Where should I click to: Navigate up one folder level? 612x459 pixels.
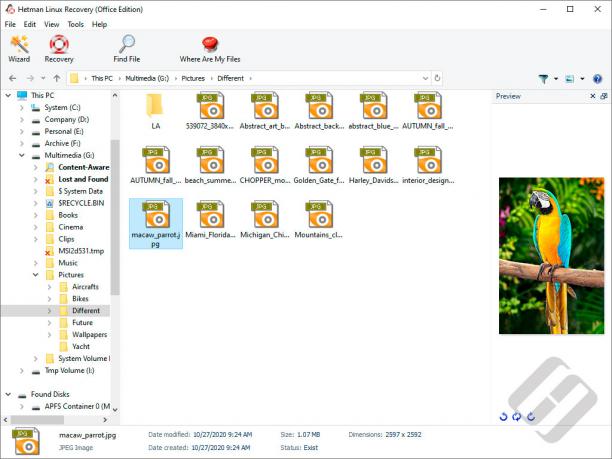click(x=57, y=78)
